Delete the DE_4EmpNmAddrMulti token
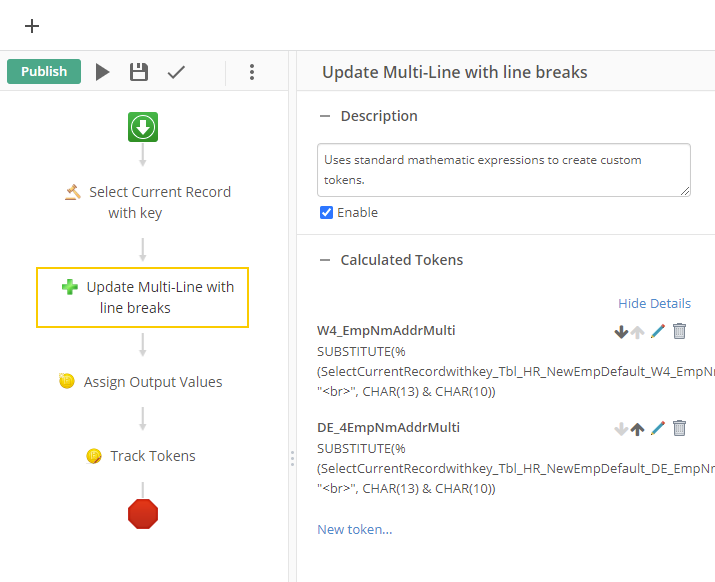The height and width of the screenshot is (582, 715). tap(680, 428)
